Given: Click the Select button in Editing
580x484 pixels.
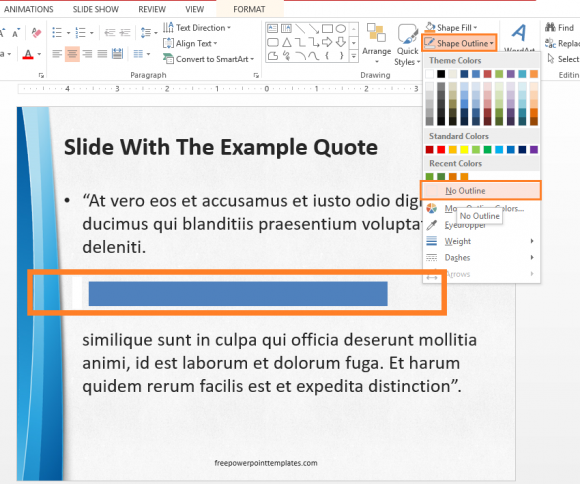Looking at the screenshot, I should coord(563,59).
